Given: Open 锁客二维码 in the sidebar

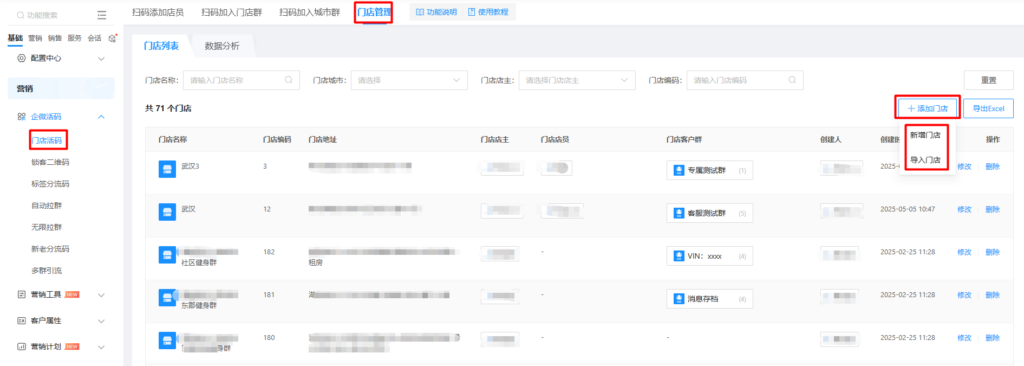Looking at the screenshot, I should click(x=50, y=162).
